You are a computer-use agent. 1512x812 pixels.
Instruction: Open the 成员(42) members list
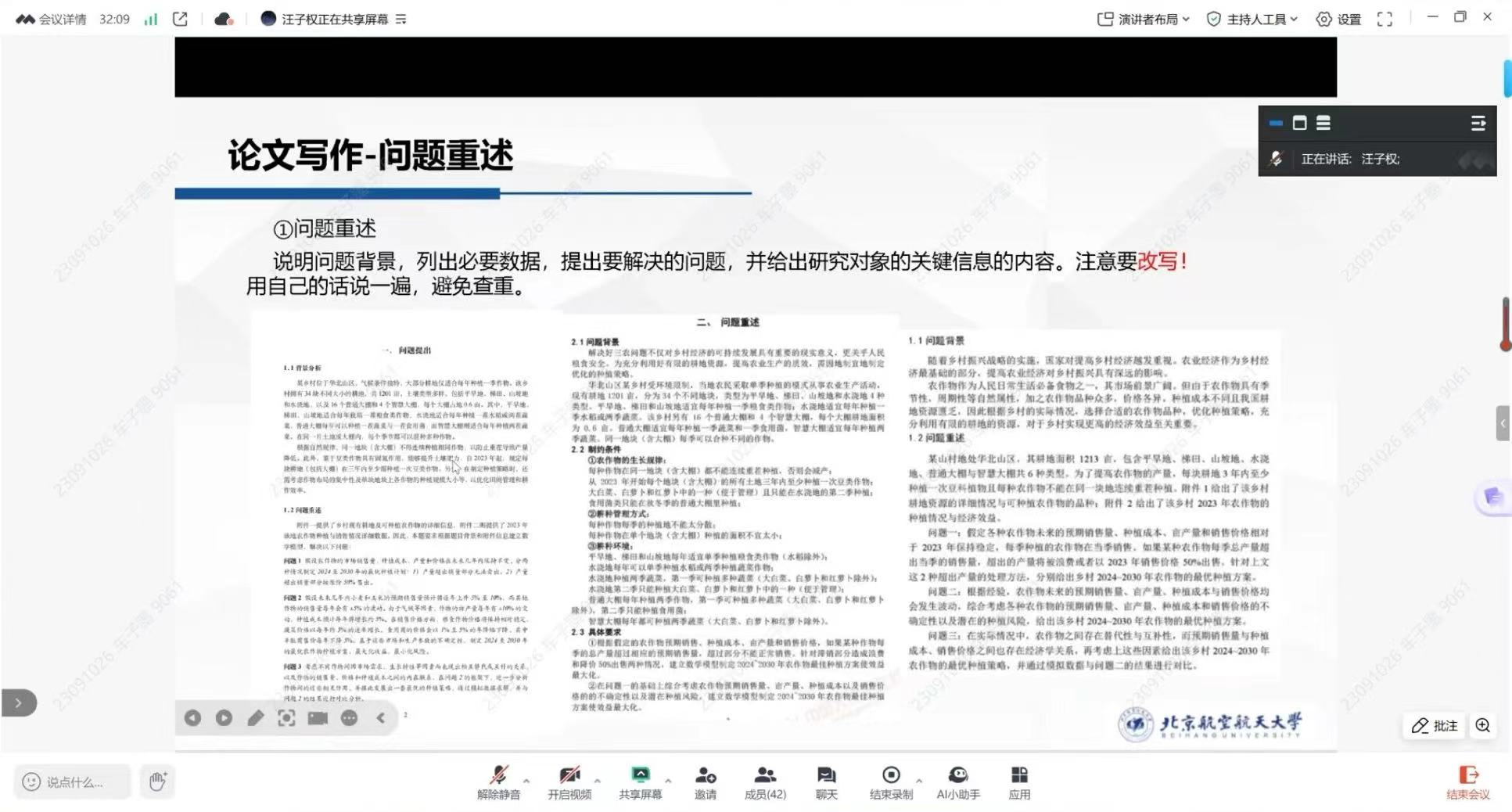pos(764,775)
